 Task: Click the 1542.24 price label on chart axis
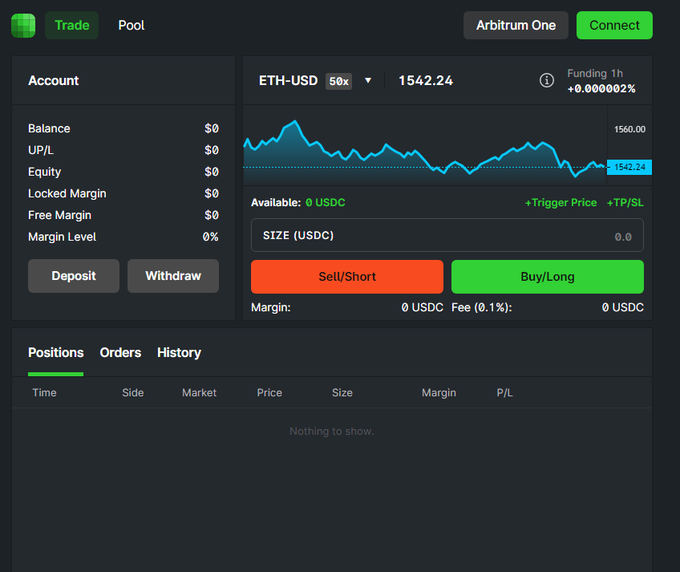[629, 167]
